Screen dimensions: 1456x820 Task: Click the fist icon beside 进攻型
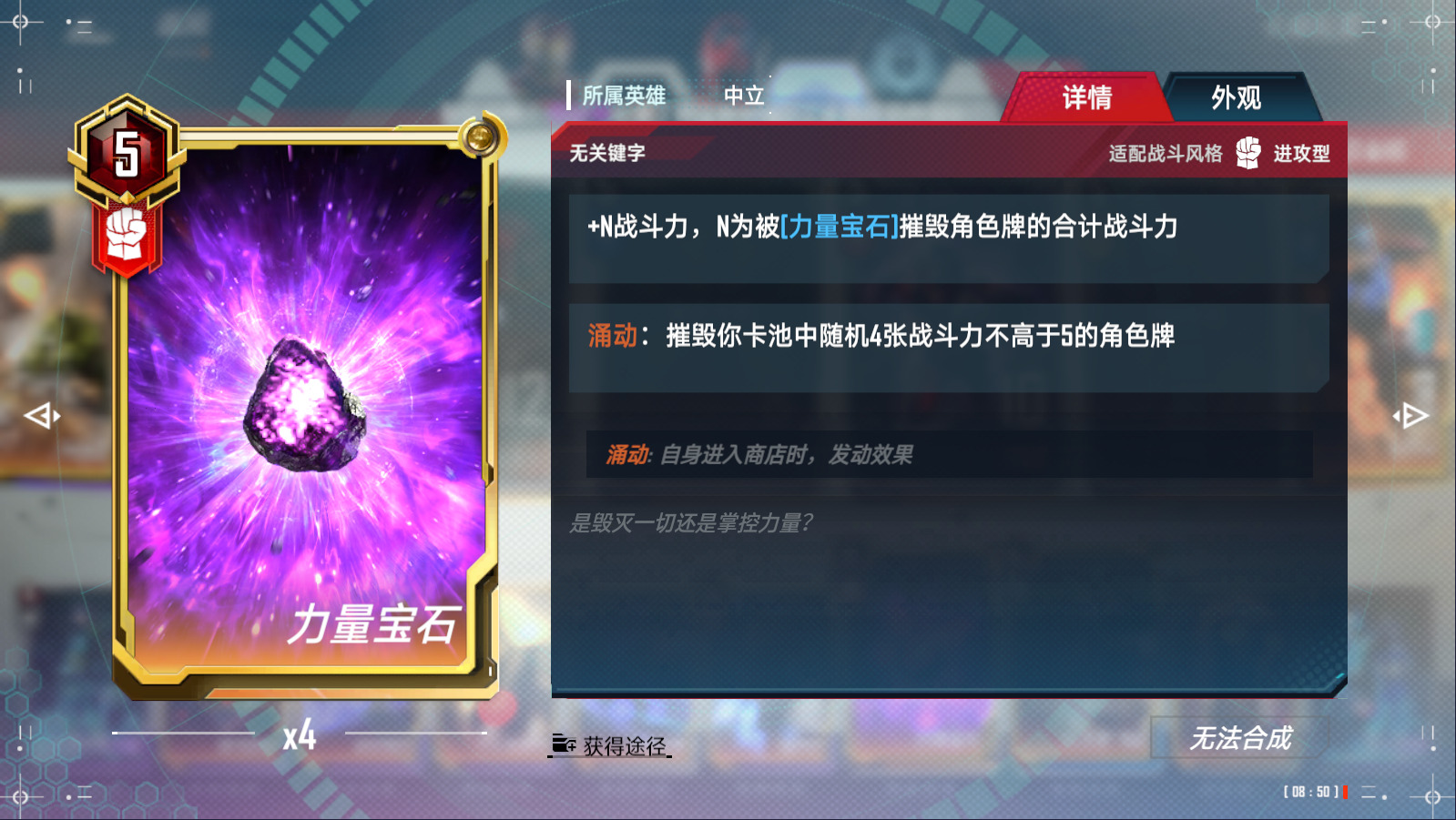pyautogui.click(x=1248, y=153)
